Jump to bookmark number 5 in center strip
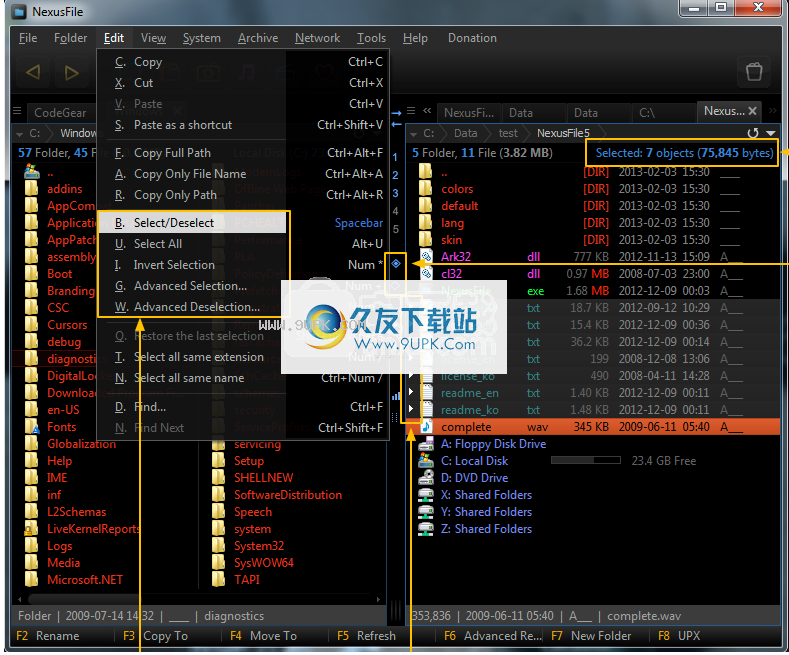This screenshot has height=655, width=789. coord(396,229)
